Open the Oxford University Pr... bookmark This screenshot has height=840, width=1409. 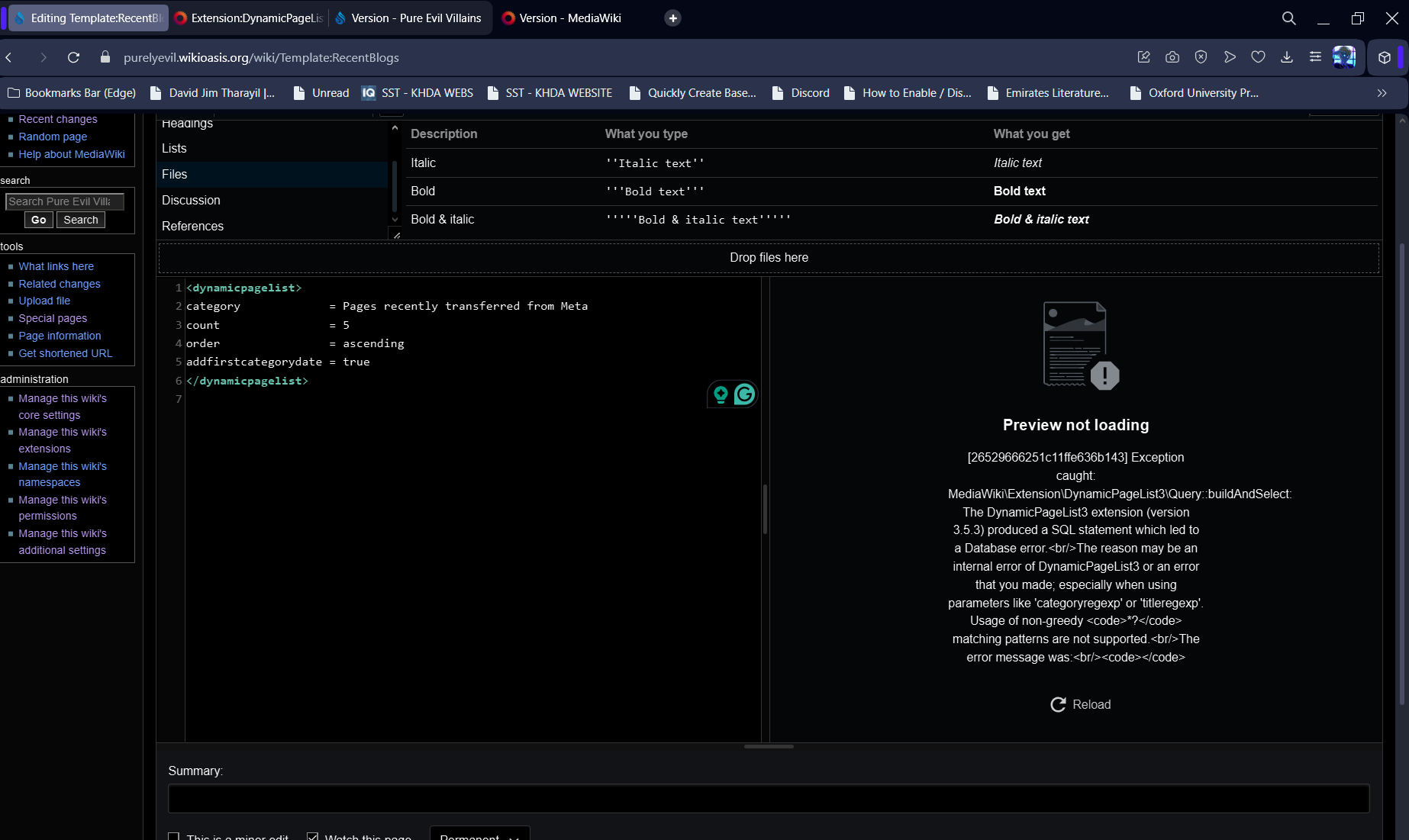point(1195,93)
